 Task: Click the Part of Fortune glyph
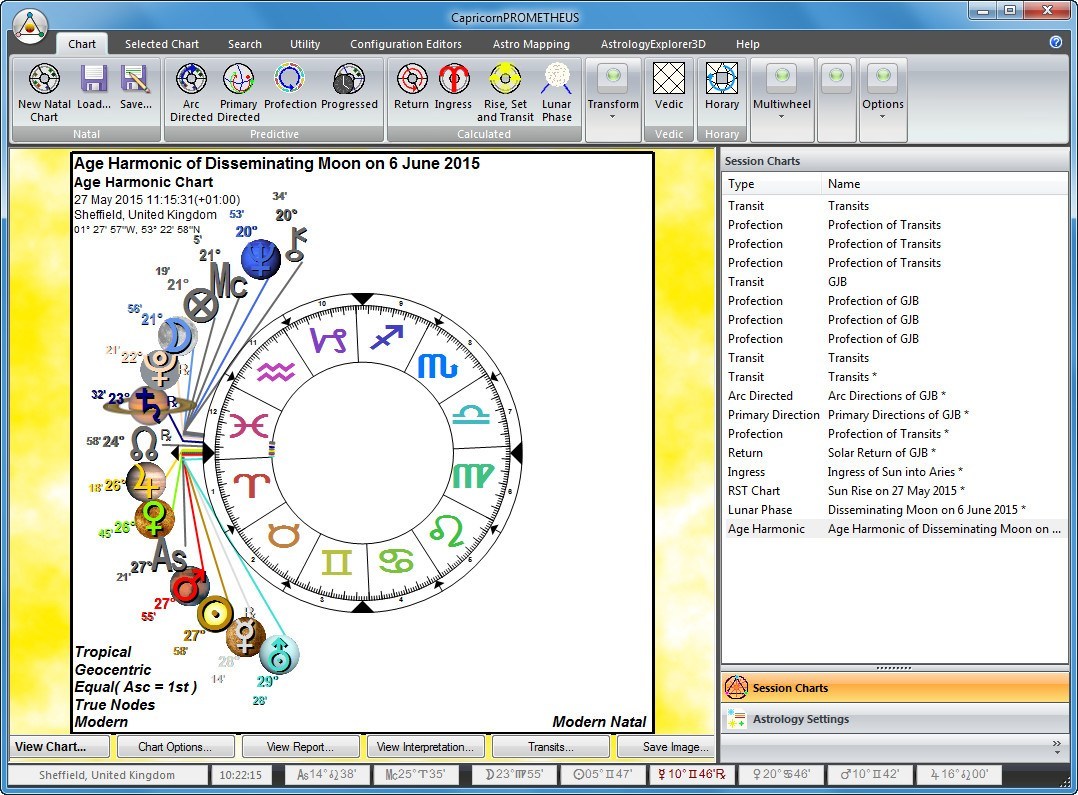point(201,305)
